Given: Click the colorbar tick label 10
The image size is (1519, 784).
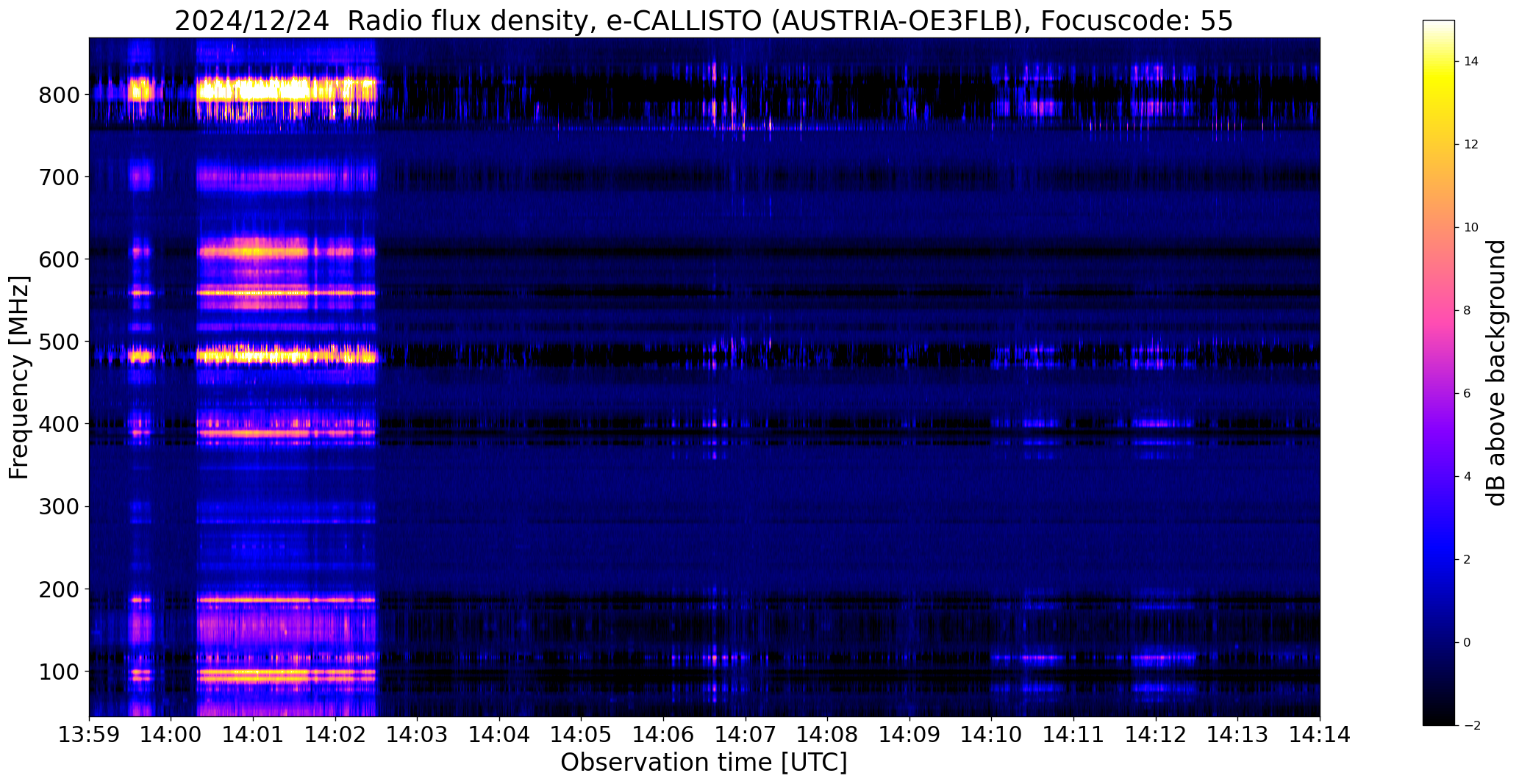Looking at the screenshot, I should click(1470, 228).
